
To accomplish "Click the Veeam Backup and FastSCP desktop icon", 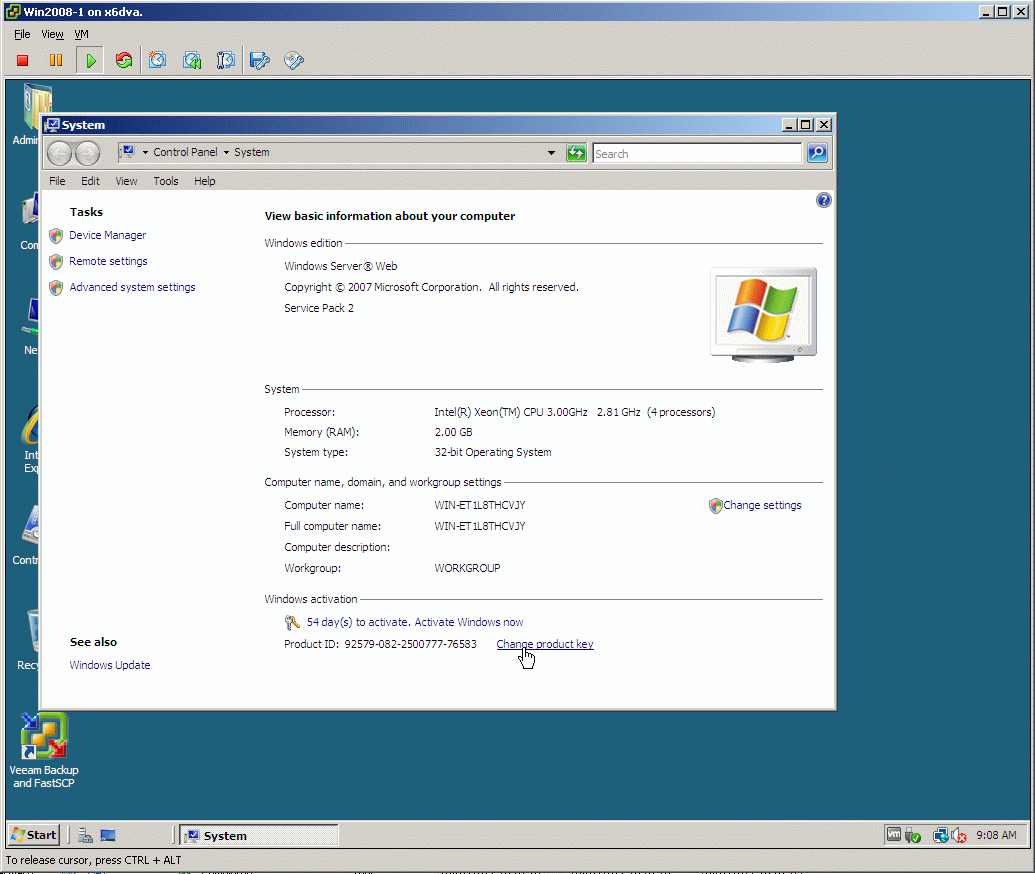I will pos(44,751).
